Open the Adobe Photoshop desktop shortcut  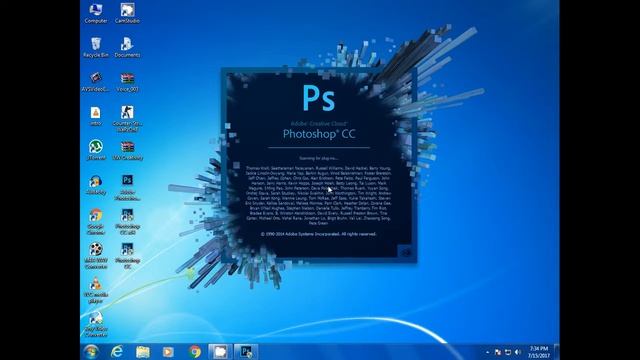coord(127,187)
